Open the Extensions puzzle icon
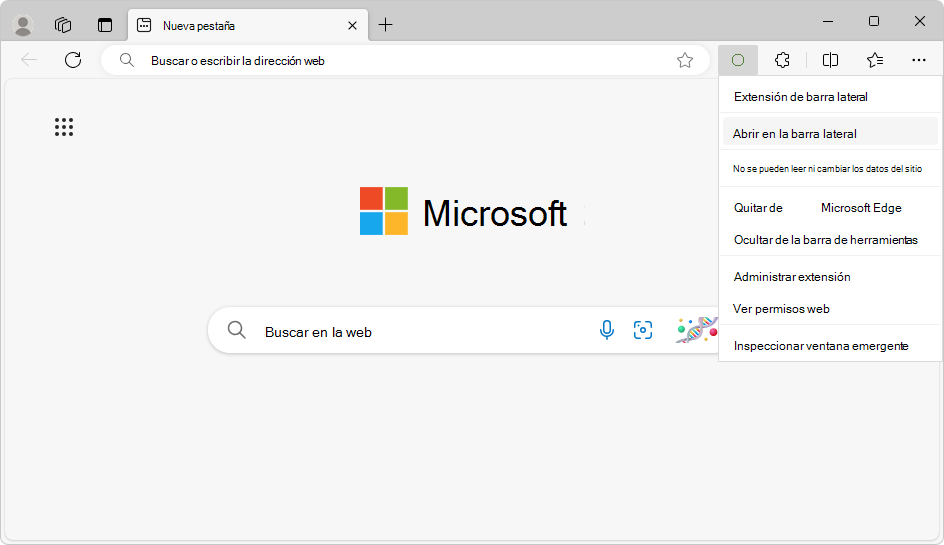Screen dimensions: 944x545 (x=782, y=60)
